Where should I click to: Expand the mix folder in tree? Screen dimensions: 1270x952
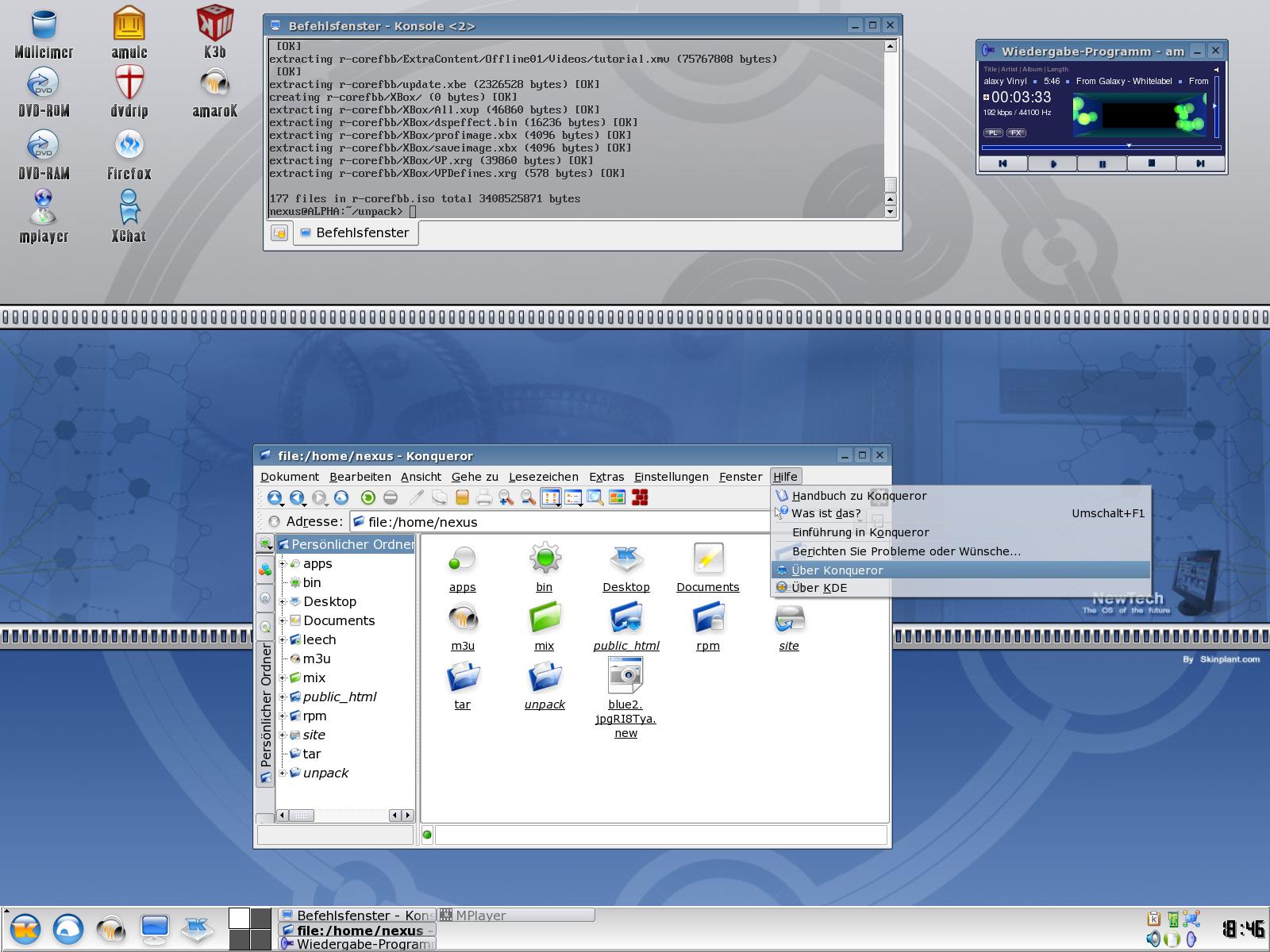coord(283,678)
